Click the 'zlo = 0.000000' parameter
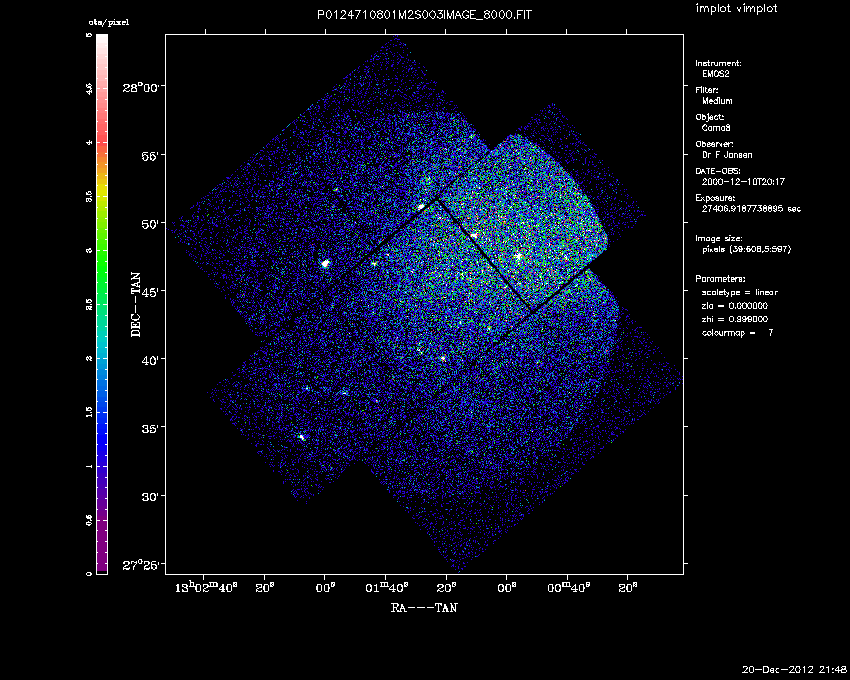 (x=735, y=306)
